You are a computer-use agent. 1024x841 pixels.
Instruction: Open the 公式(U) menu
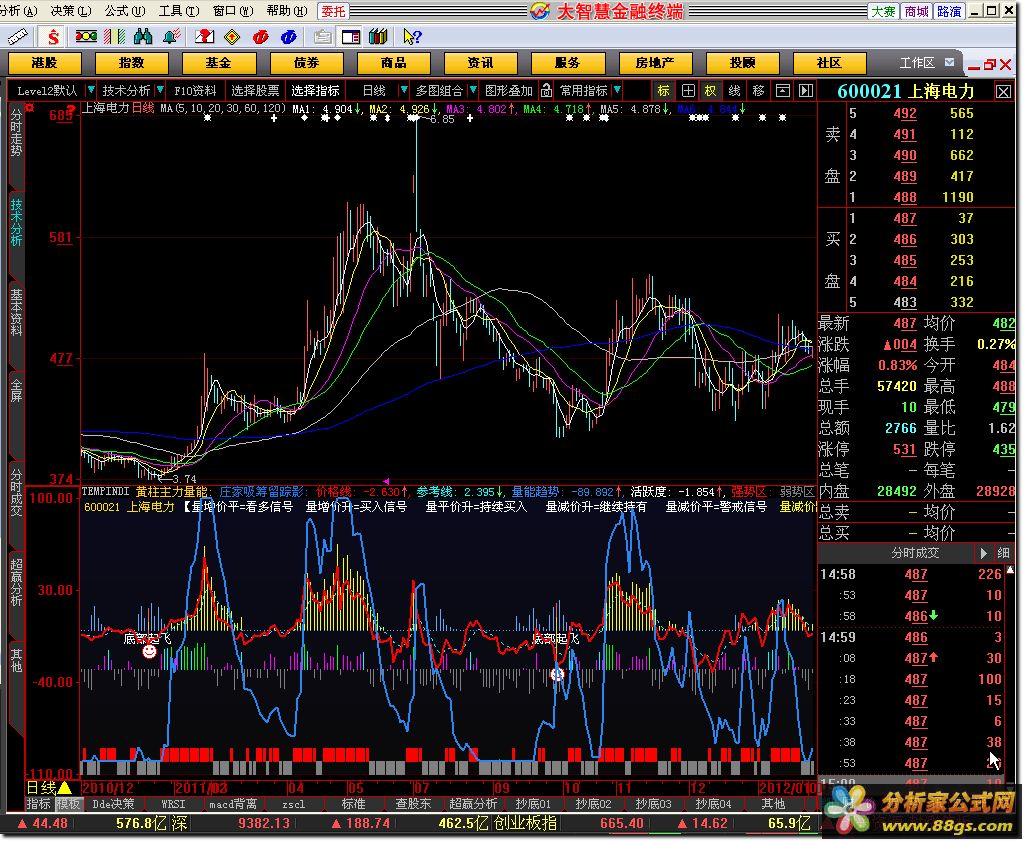[x=125, y=10]
